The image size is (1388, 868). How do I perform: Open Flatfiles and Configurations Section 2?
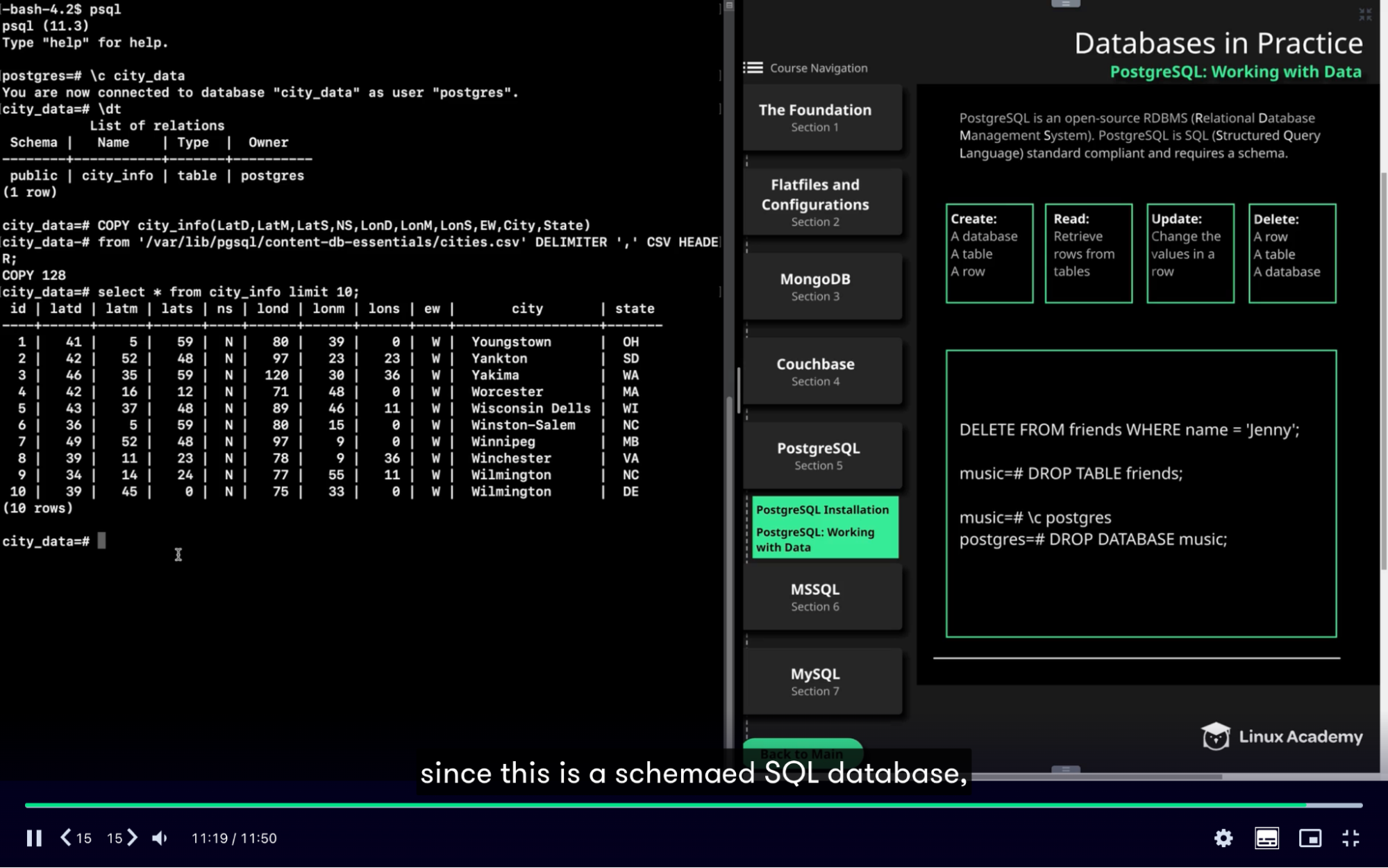pyautogui.click(x=822, y=202)
